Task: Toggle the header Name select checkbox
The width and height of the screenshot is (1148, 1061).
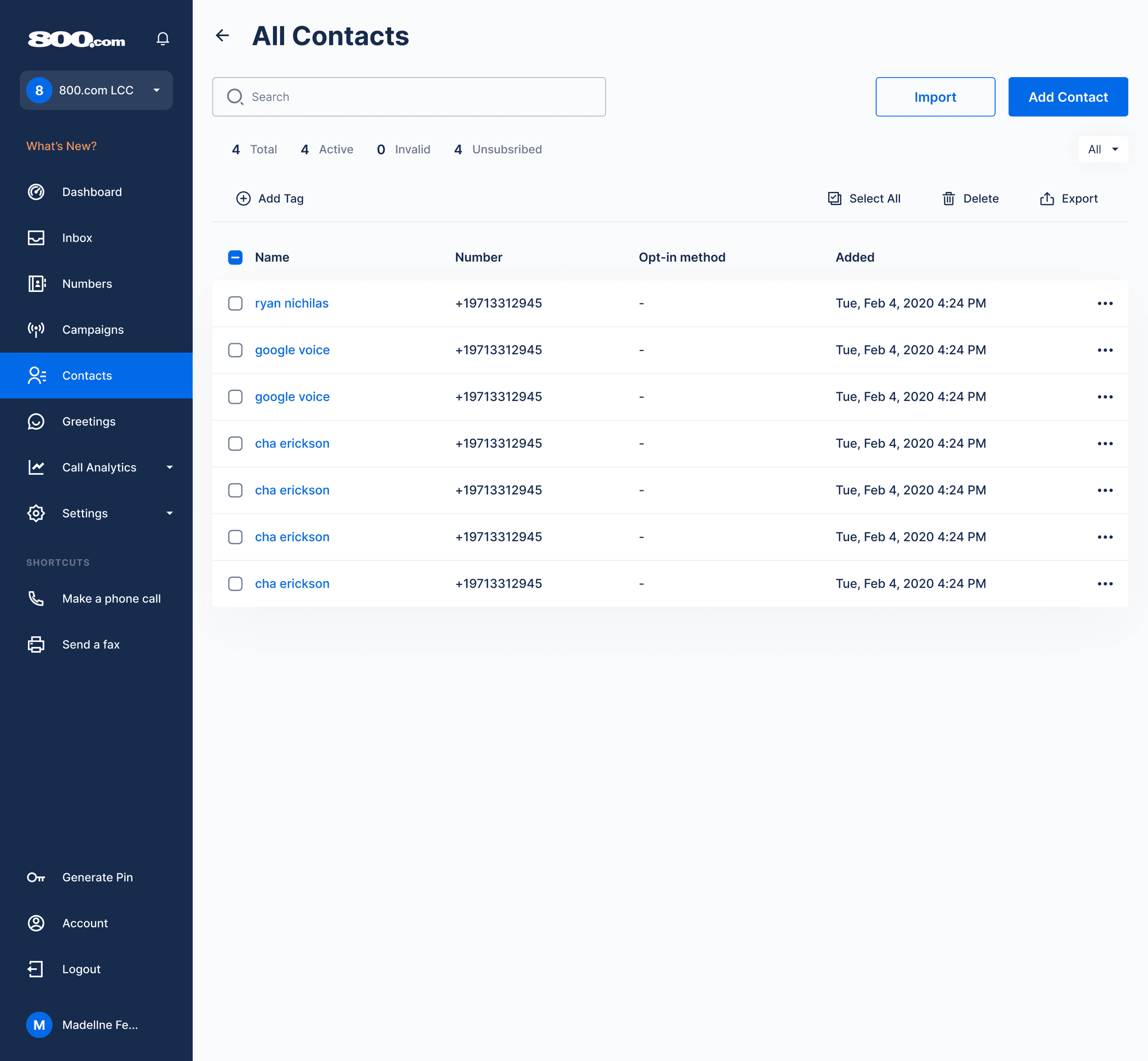Action: tap(236, 257)
